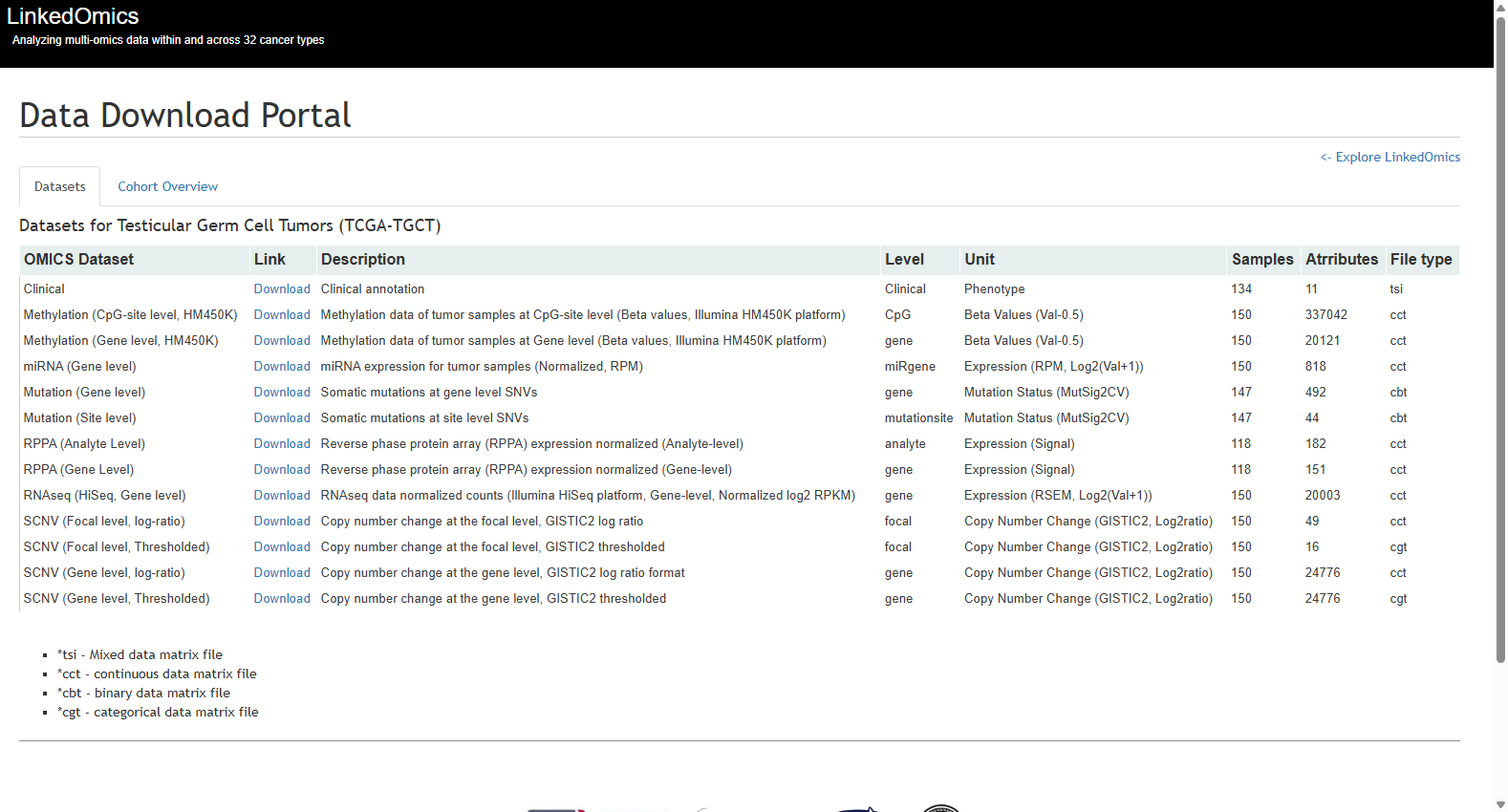Download SCNV Focal level Thresholded dataset
The width and height of the screenshot is (1508, 812).
(x=282, y=546)
